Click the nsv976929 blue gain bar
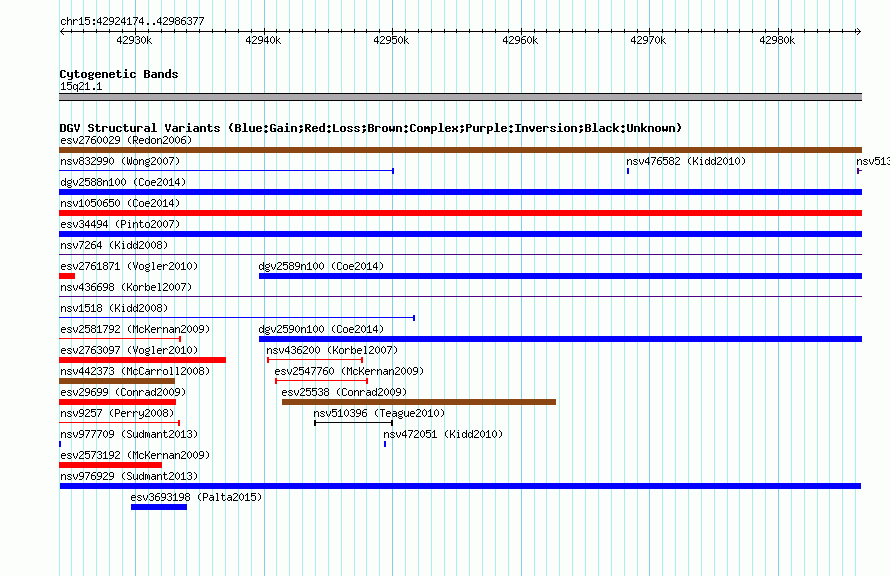This screenshot has height=576, width=890. coord(460,486)
